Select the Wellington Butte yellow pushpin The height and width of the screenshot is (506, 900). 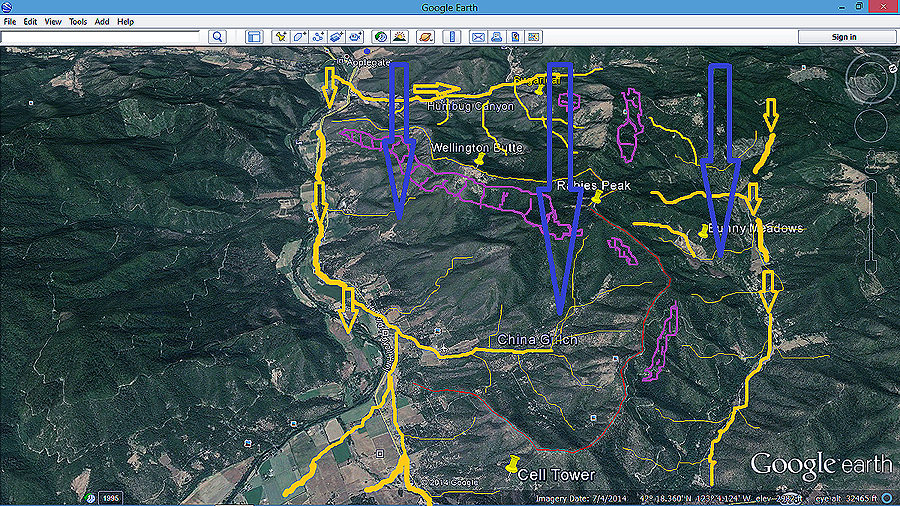click(480, 158)
